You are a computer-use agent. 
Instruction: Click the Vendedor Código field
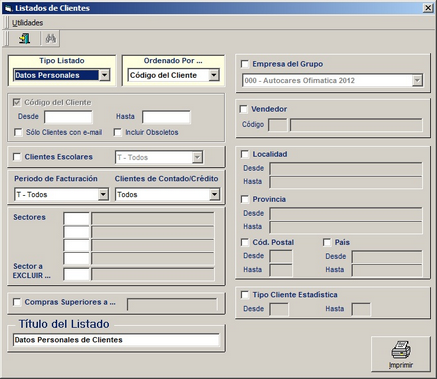[x=278, y=125]
